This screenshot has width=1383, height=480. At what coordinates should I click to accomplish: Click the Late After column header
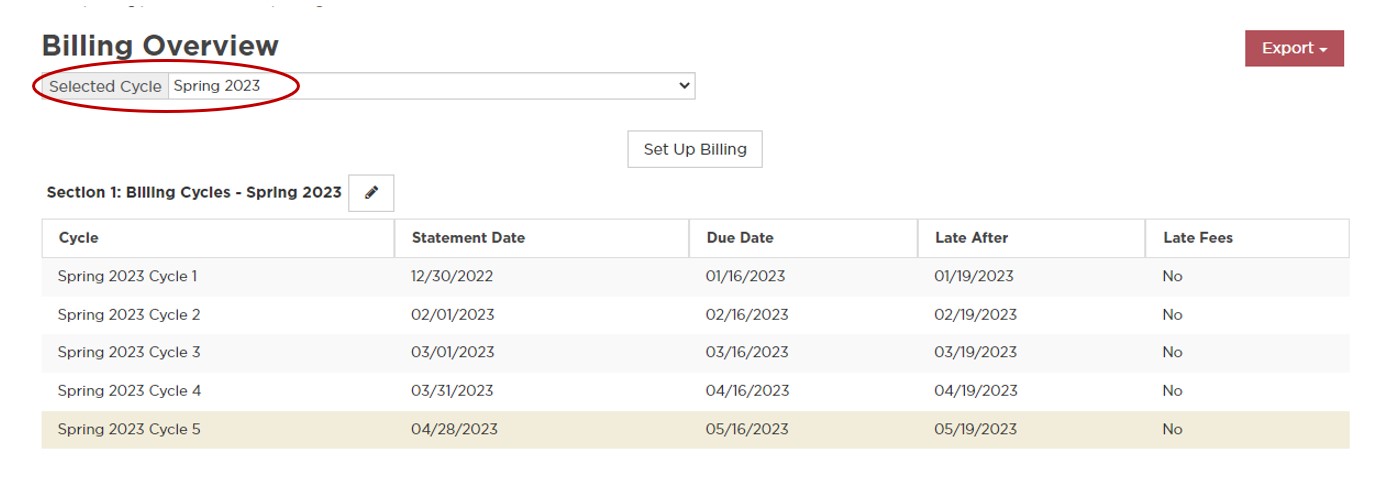pyautogui.click(x=971, y=238)
